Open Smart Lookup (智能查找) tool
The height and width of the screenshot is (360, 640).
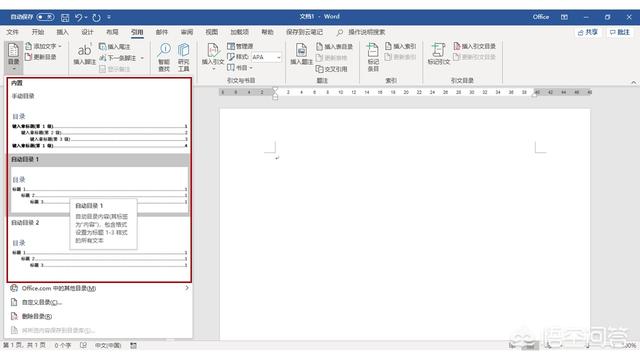[164, 50]
